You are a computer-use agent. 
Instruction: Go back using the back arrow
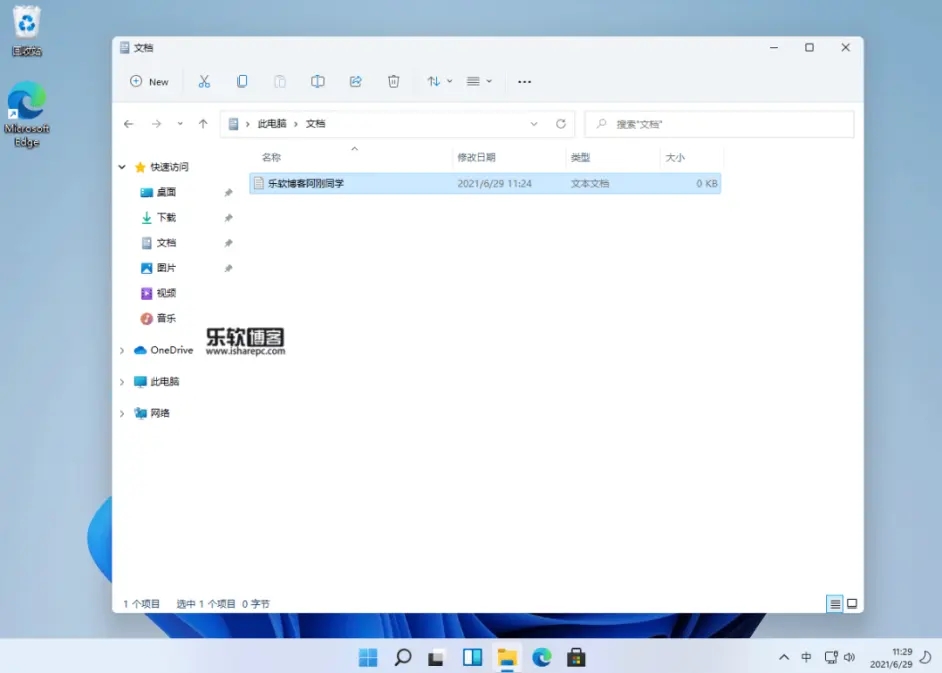pos(129,123)
